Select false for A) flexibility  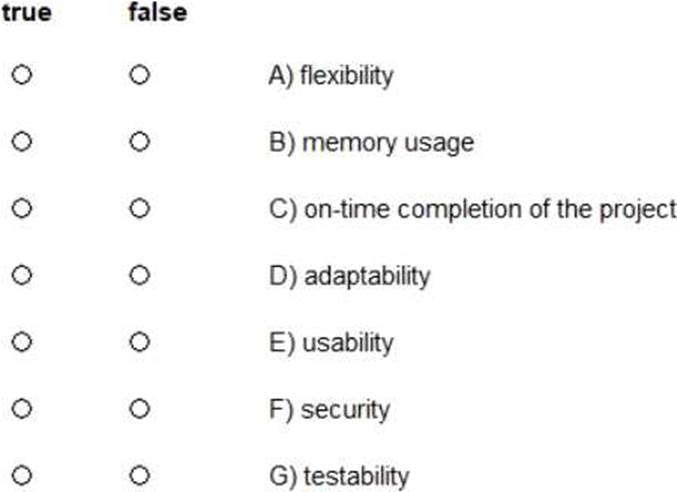139,75
